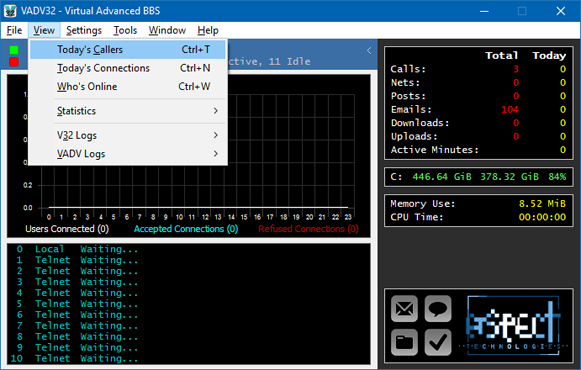Click the Active Minutes: label
The width and height of the screenshot is (581, 370).
click(x=434, y=150)
